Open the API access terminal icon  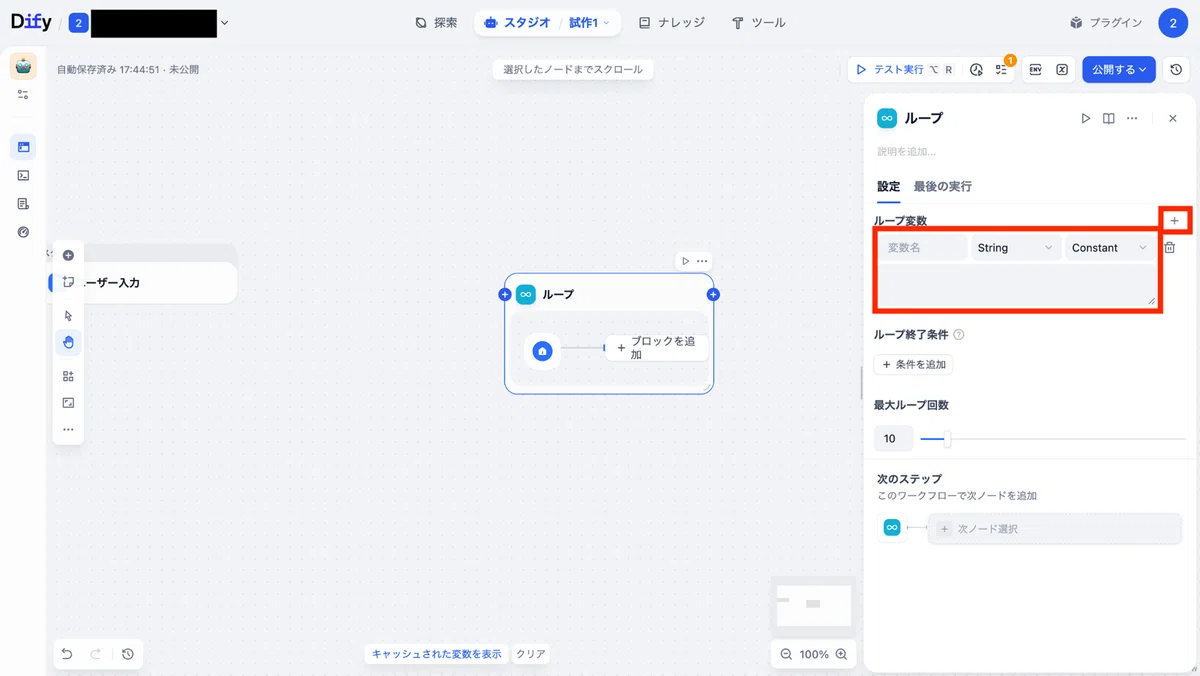(x=23, y=175)
